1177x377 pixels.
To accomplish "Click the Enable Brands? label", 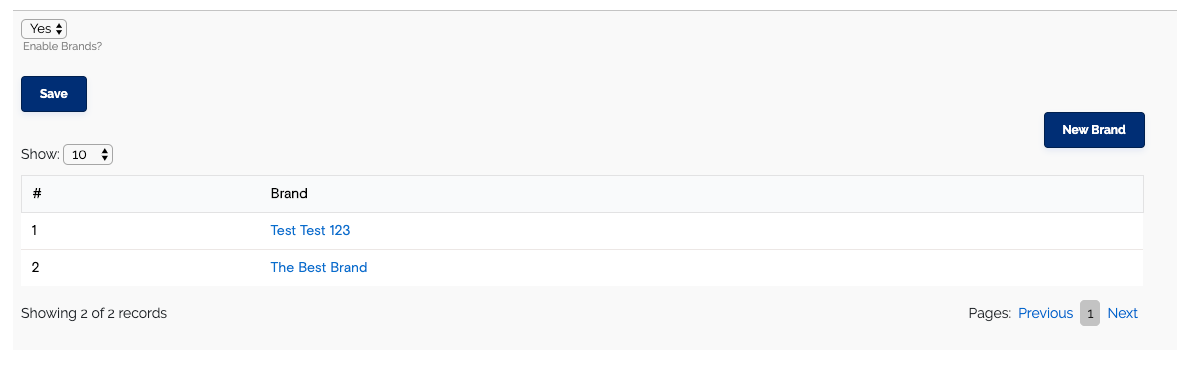I will (62, 47).
